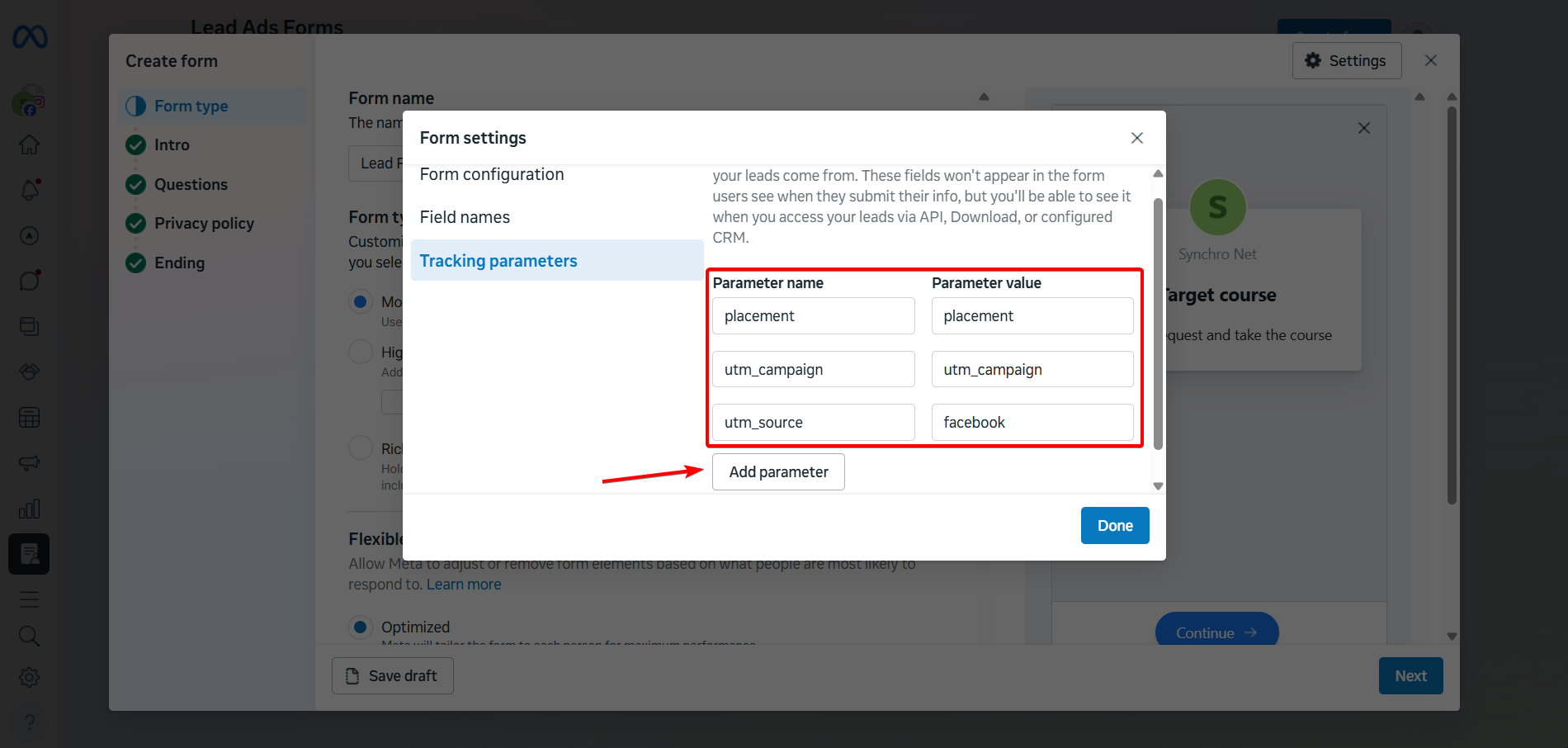Click the megaphone ads icon
Screen dimensions: 1568x748
(30, 463)
